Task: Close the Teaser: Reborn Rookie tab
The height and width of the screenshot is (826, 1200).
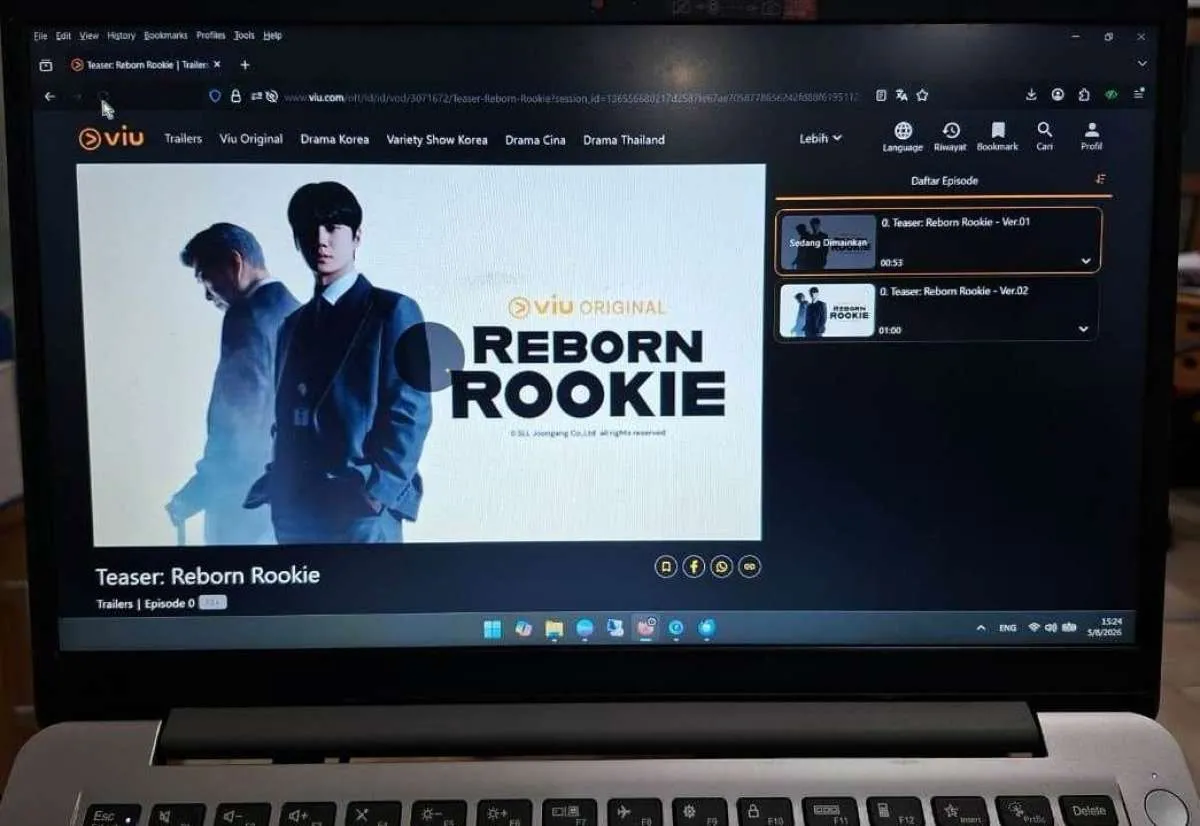Action: pos(217,65)
